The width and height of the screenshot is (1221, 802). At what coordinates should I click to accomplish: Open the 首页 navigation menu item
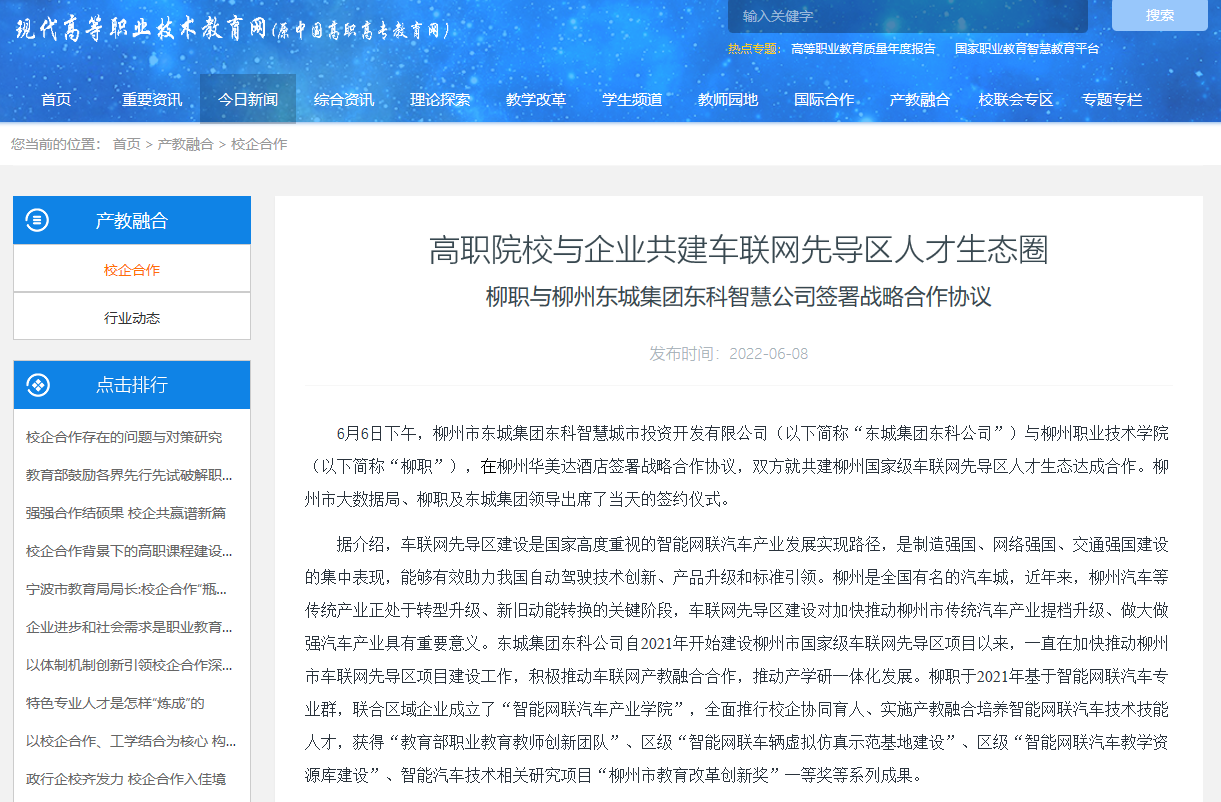pyautogui.click(x=56, y=100)
